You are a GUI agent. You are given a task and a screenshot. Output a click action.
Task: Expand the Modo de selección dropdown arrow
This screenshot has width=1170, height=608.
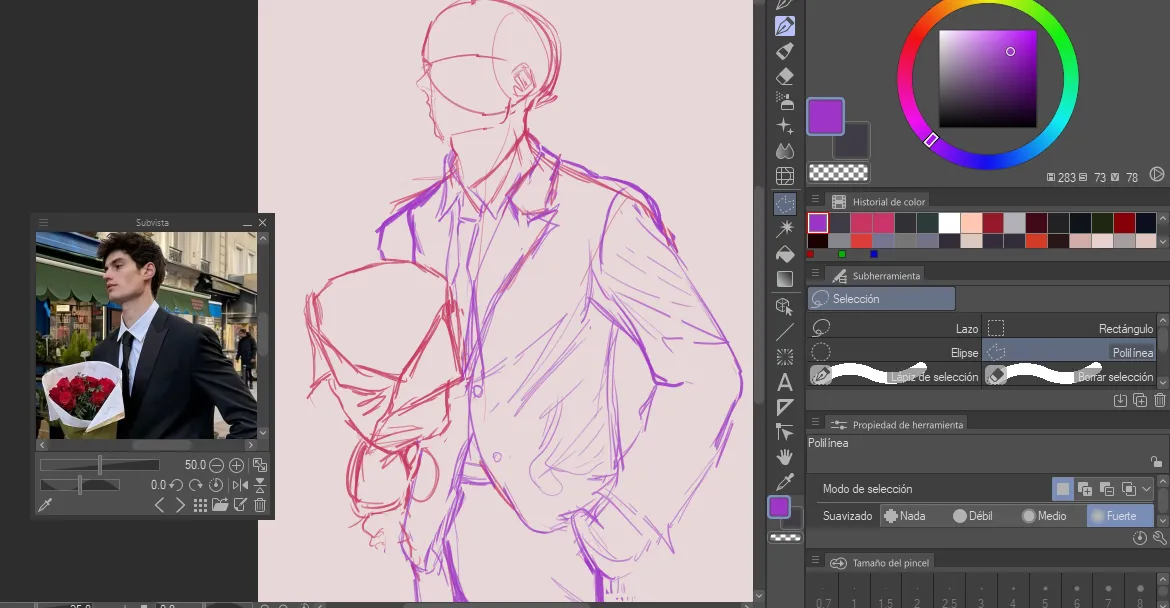tap(1147, 489)
